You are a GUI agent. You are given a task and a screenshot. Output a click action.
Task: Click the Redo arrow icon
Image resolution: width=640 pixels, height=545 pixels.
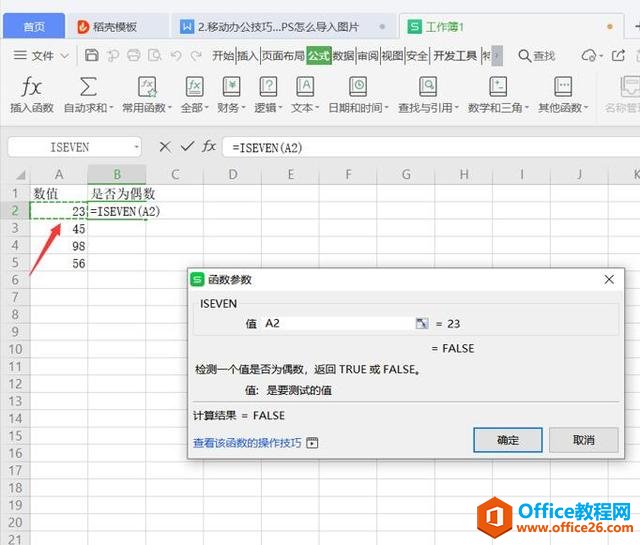pos(196,55)
